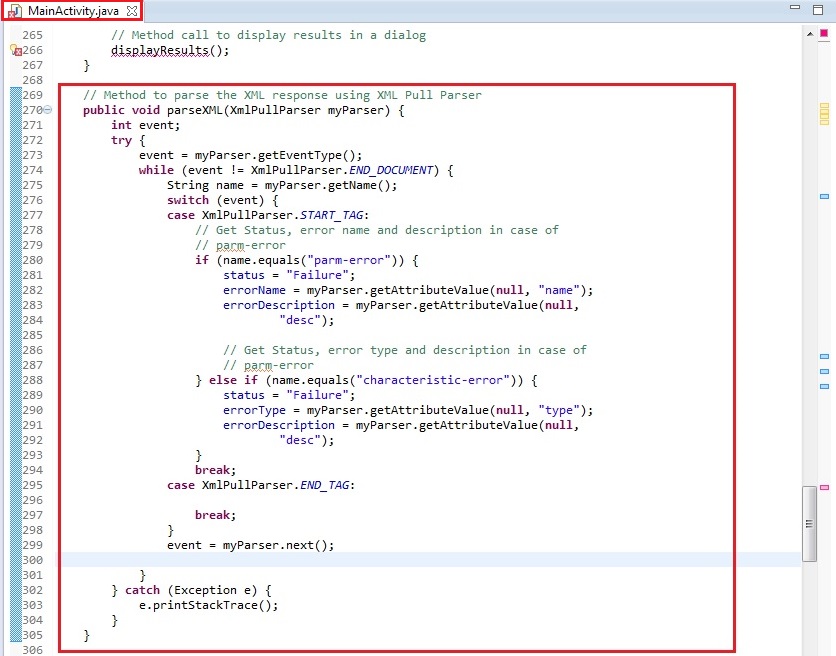The width and height of the screenshot is (836, 656).
Task: Minimize the editor pane
Action: click(794, 8)
